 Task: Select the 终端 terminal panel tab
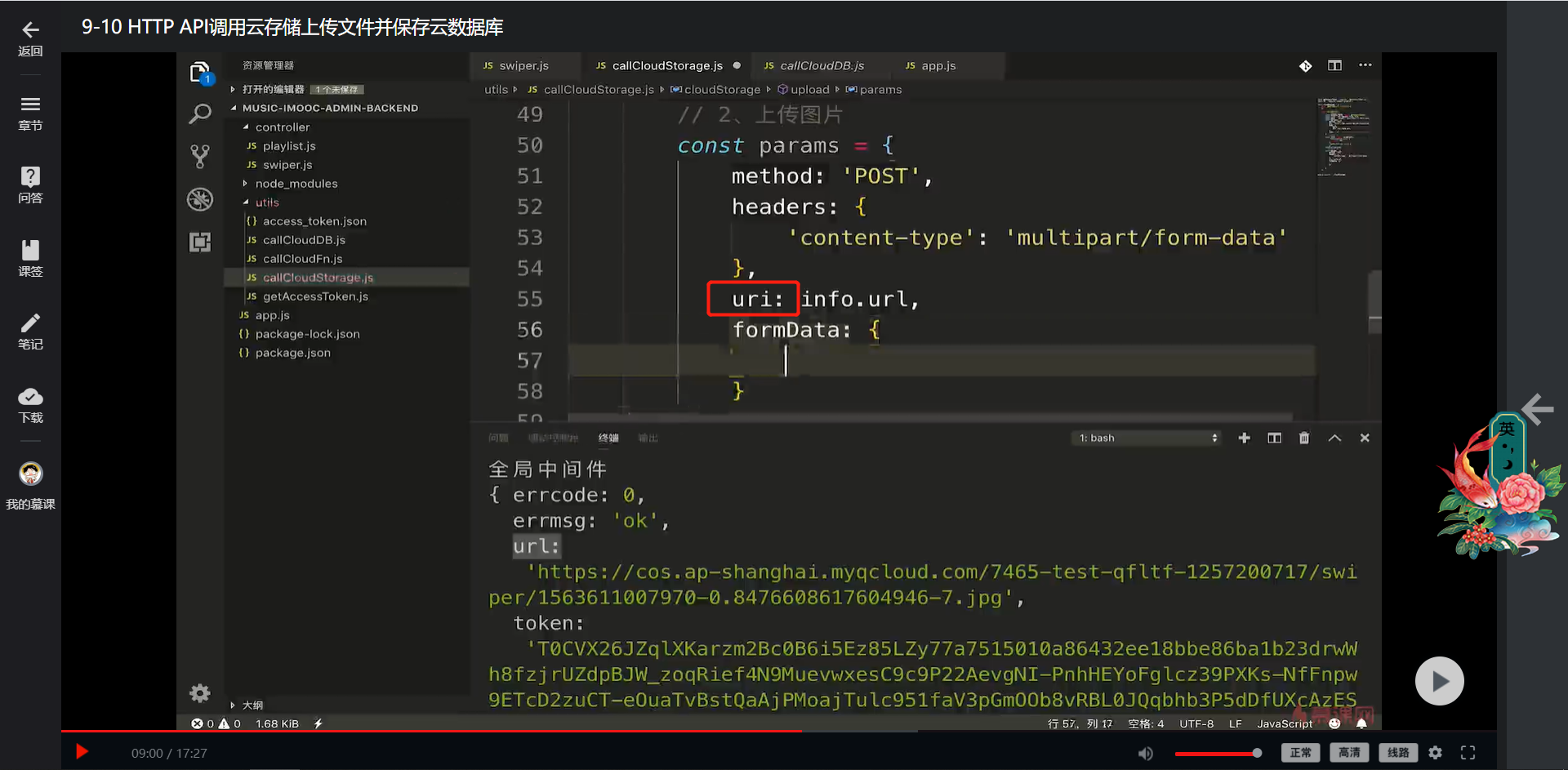coord(608,438)
